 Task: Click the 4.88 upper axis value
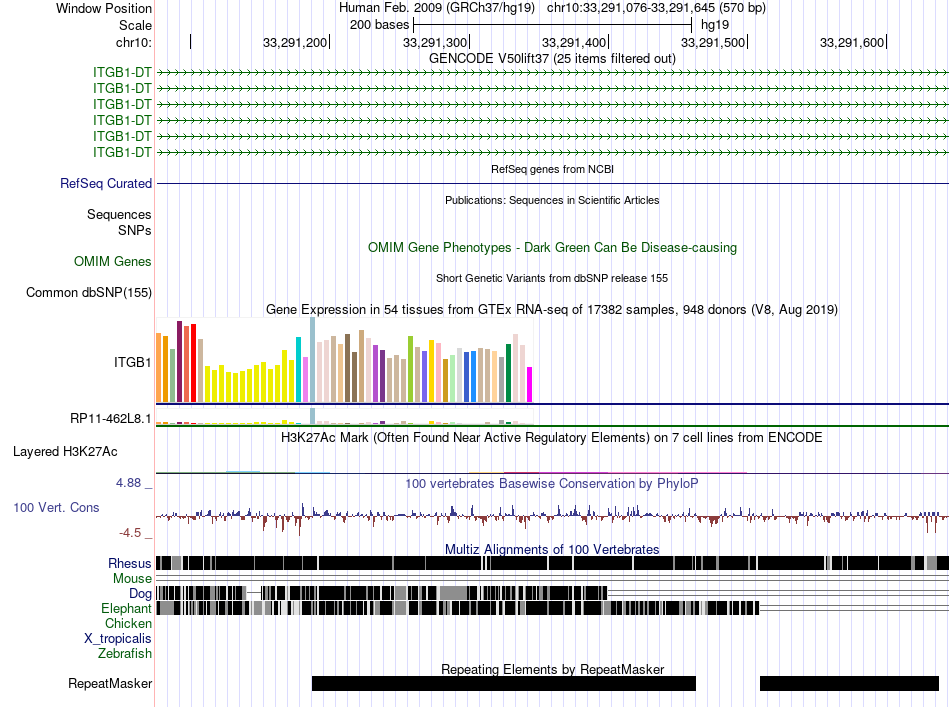coord(128,483)
